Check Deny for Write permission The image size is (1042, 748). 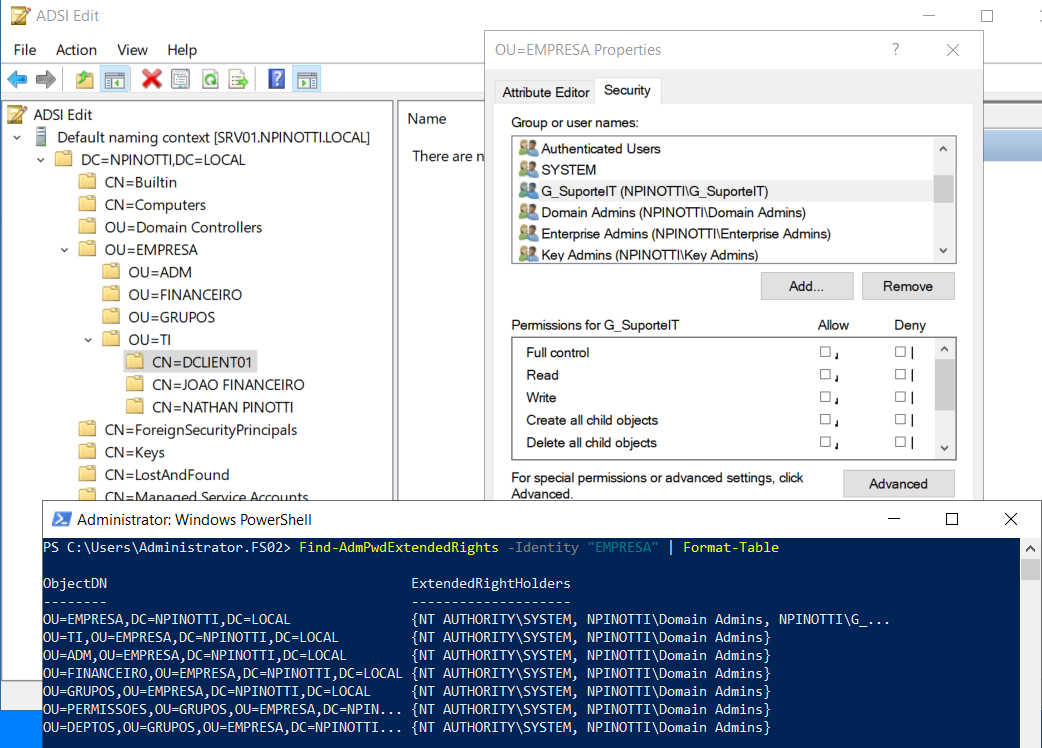click(x=900, y=397)
